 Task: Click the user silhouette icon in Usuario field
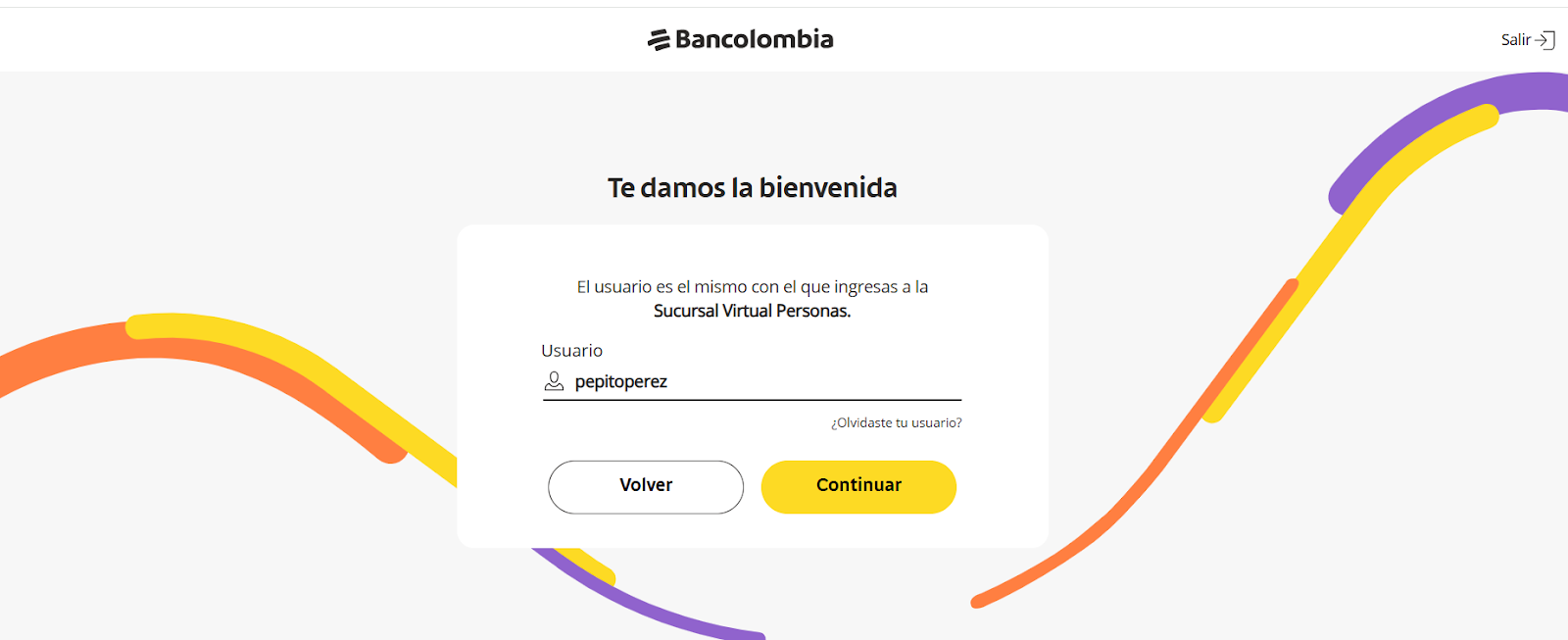[554, 381]
